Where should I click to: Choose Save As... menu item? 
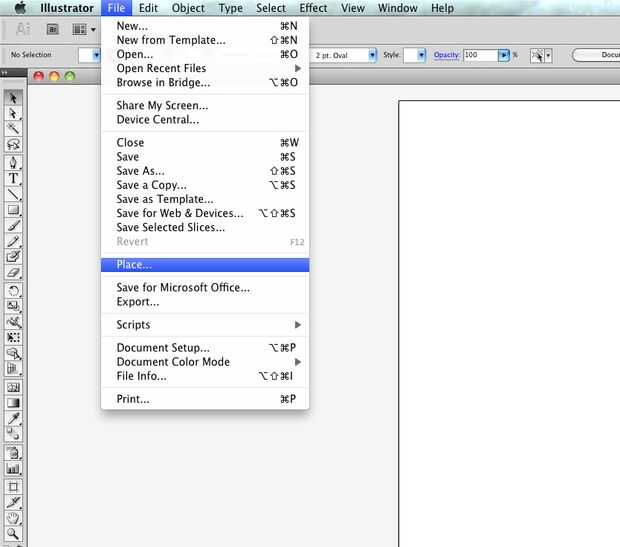tap(205, 171)
